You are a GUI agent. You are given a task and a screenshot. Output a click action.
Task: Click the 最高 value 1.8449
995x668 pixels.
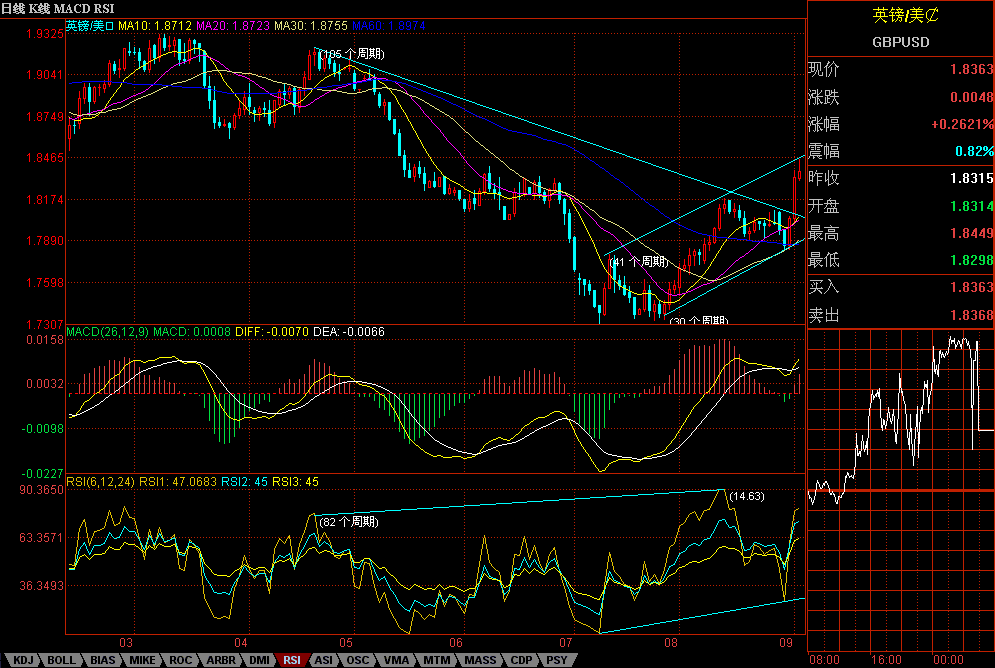(971, 233)
